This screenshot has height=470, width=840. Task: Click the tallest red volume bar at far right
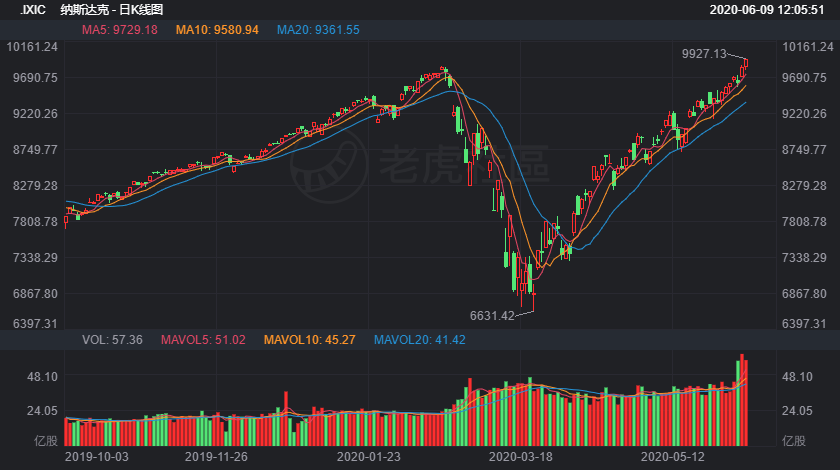pyautogui.click(x=742, y=400)
